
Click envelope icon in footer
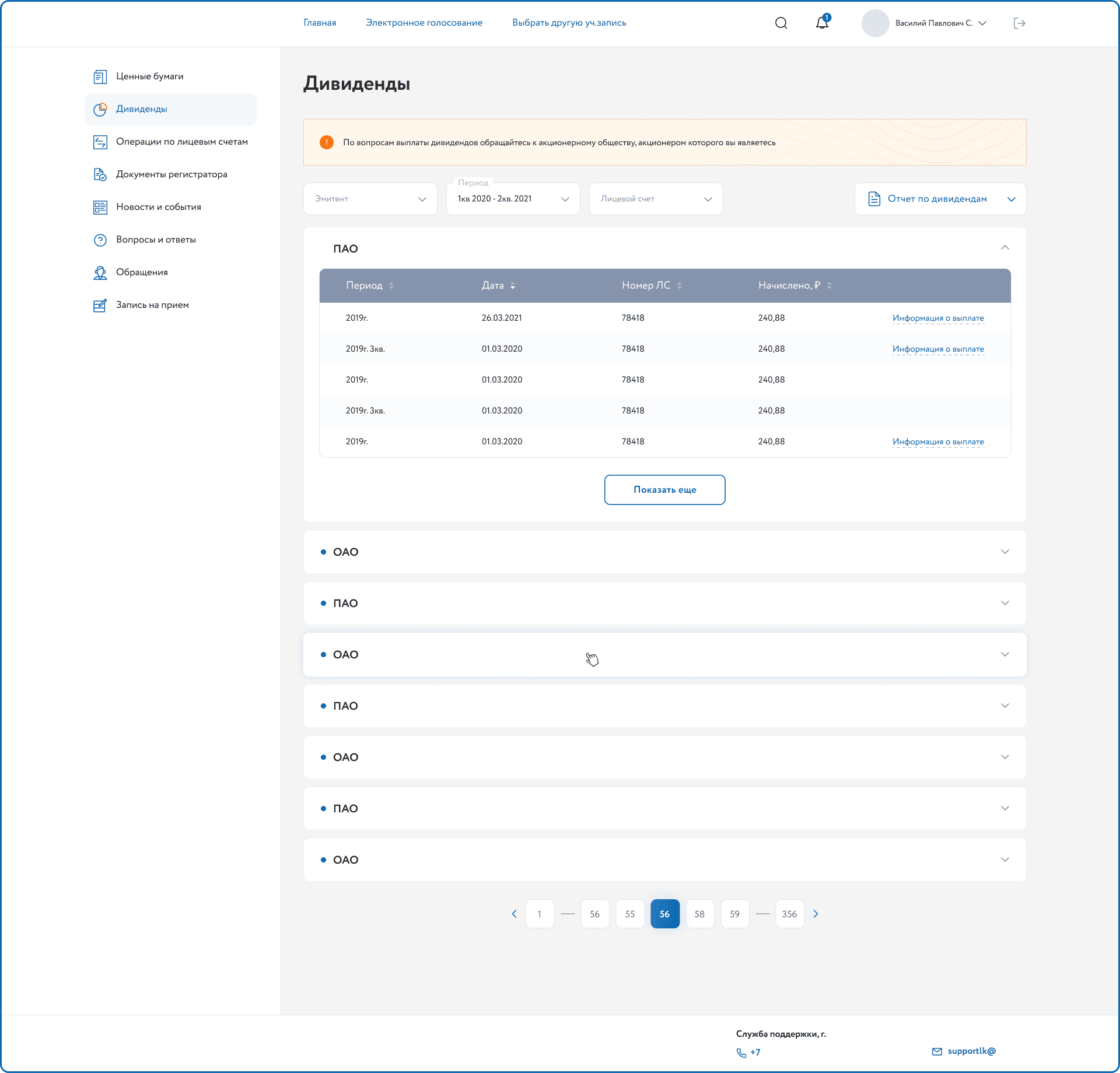click(x=937, y=1051)
